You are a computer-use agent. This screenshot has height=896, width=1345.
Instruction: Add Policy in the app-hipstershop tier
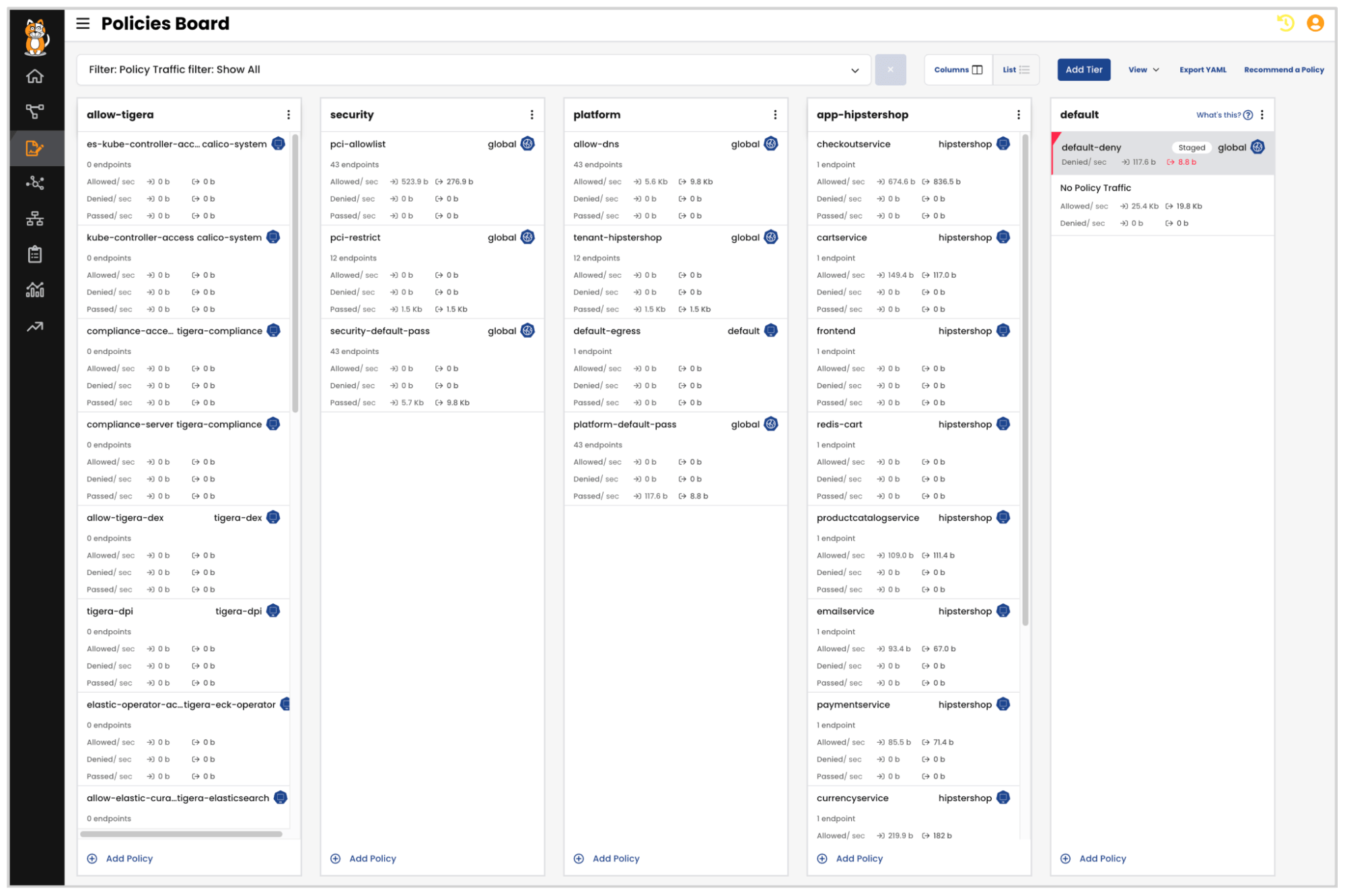pyautogui.click(x=851, y=858)
